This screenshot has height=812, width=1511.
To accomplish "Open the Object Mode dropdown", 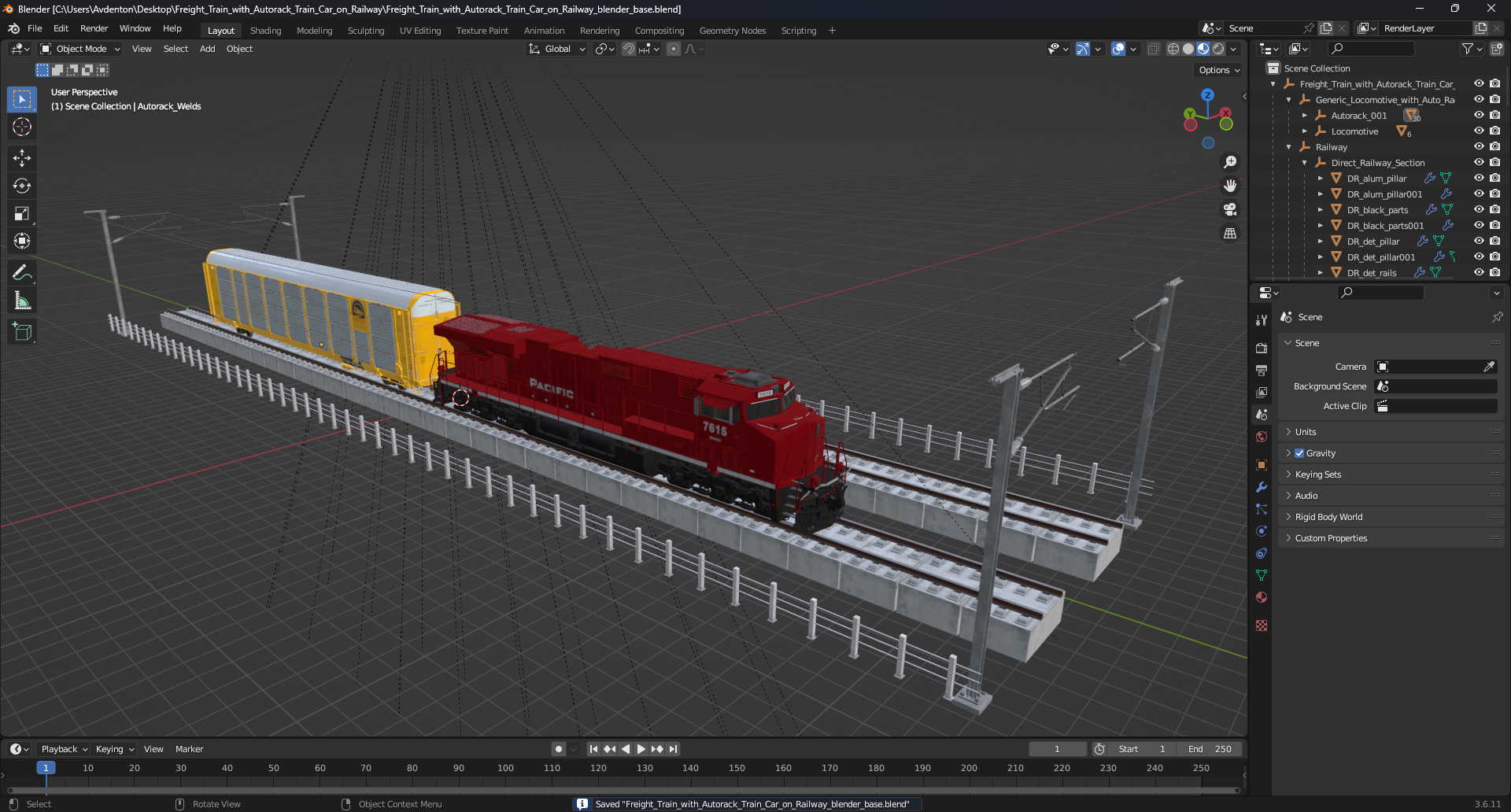I will 80,49.
